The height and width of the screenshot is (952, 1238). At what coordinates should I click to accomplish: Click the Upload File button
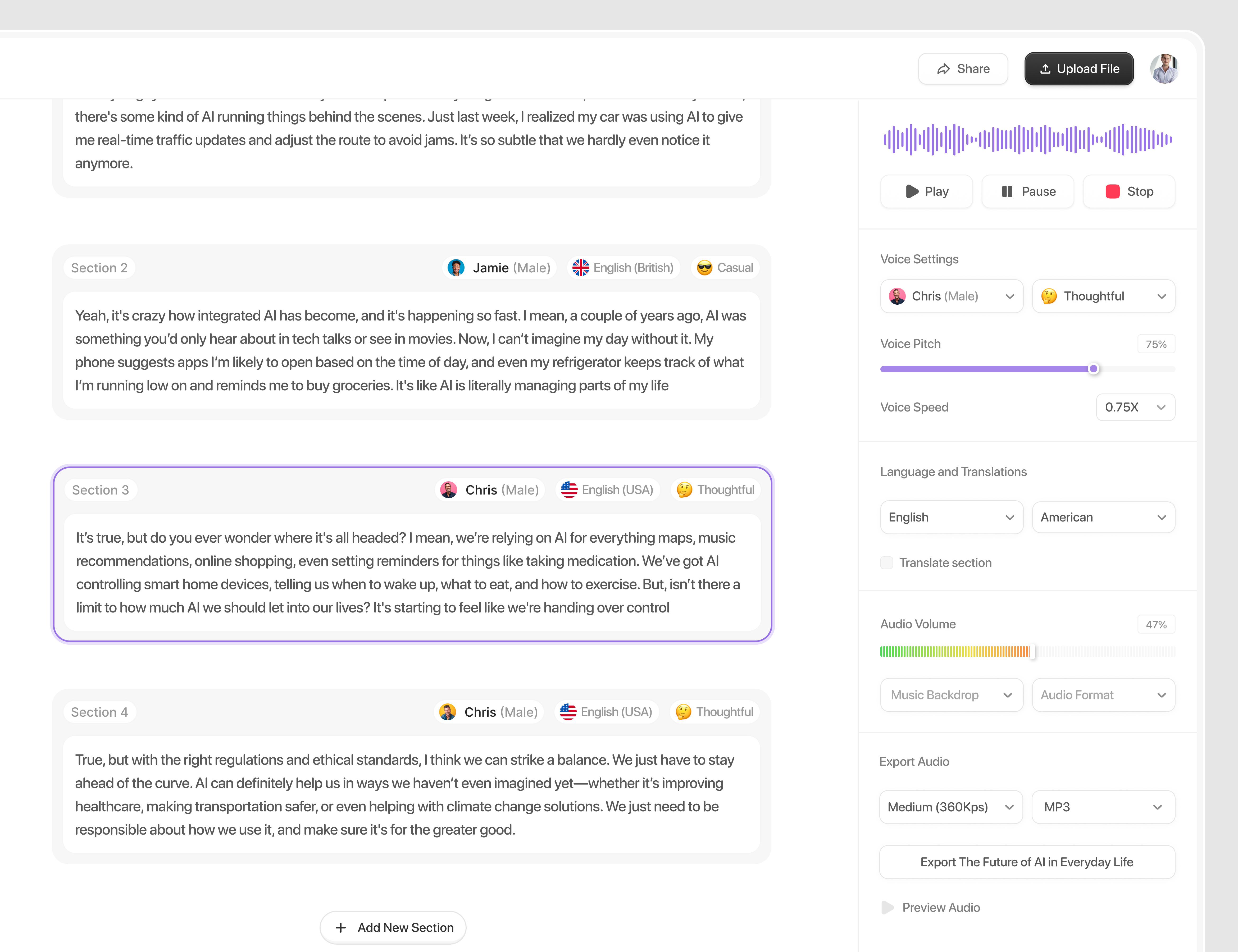point(1079,69)
